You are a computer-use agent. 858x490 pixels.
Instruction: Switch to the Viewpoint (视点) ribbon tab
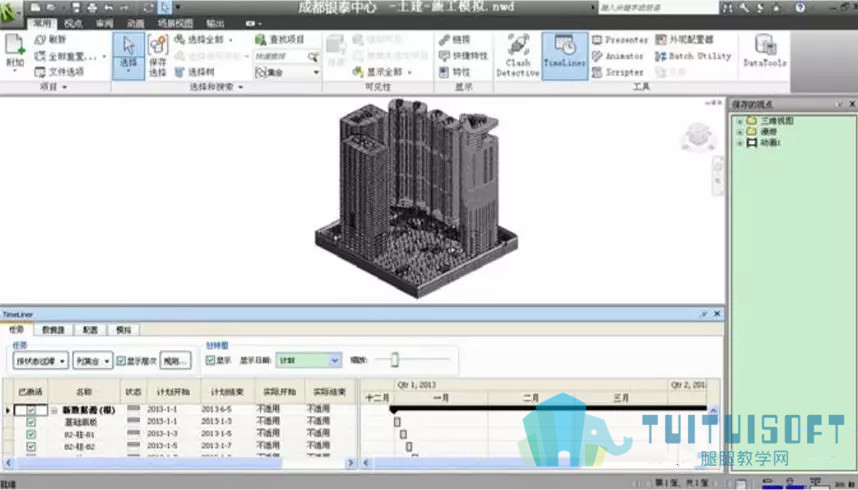[73, 24]
